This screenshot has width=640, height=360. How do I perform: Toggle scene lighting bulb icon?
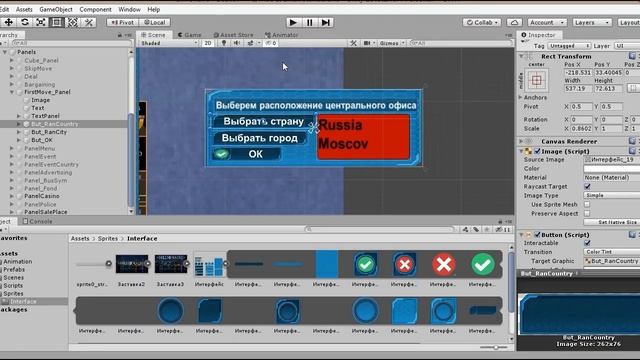point(224,43)
